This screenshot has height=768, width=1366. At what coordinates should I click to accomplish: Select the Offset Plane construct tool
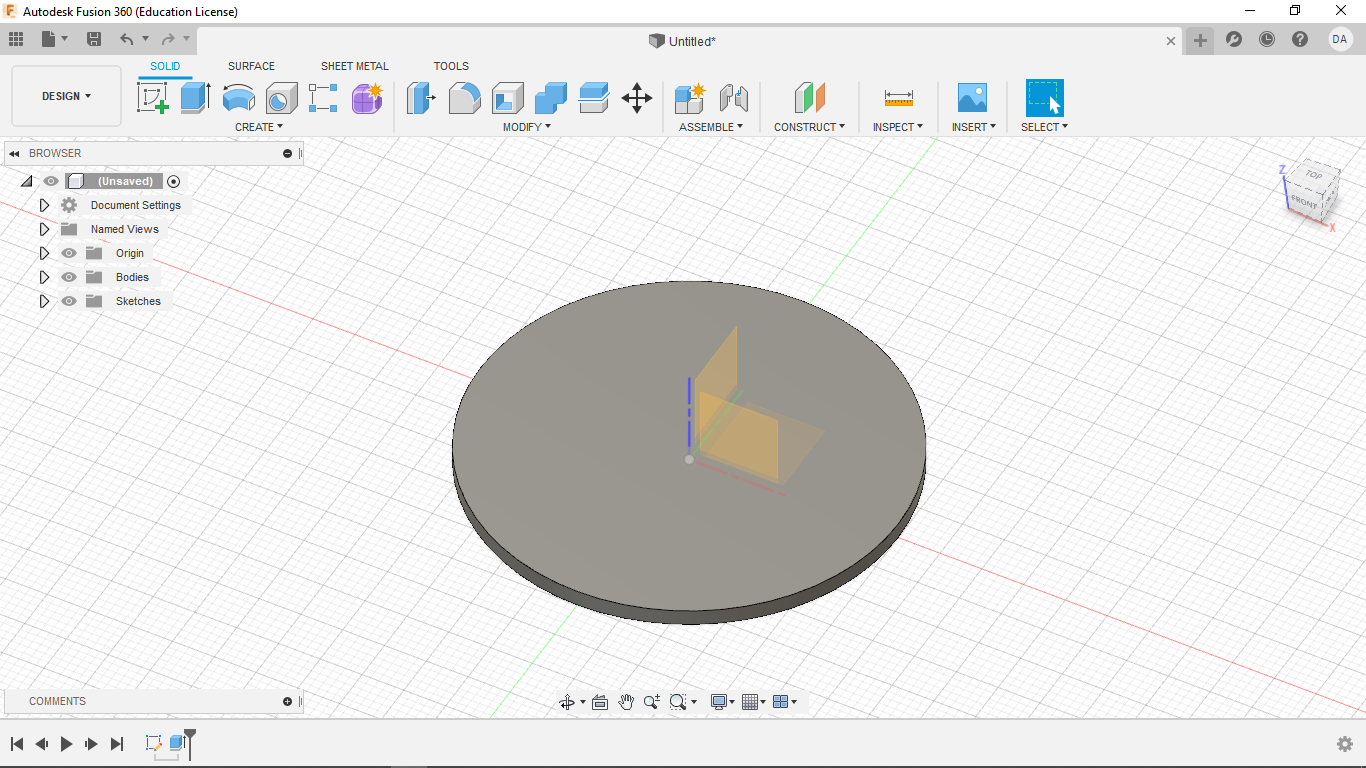coord(809,98)
